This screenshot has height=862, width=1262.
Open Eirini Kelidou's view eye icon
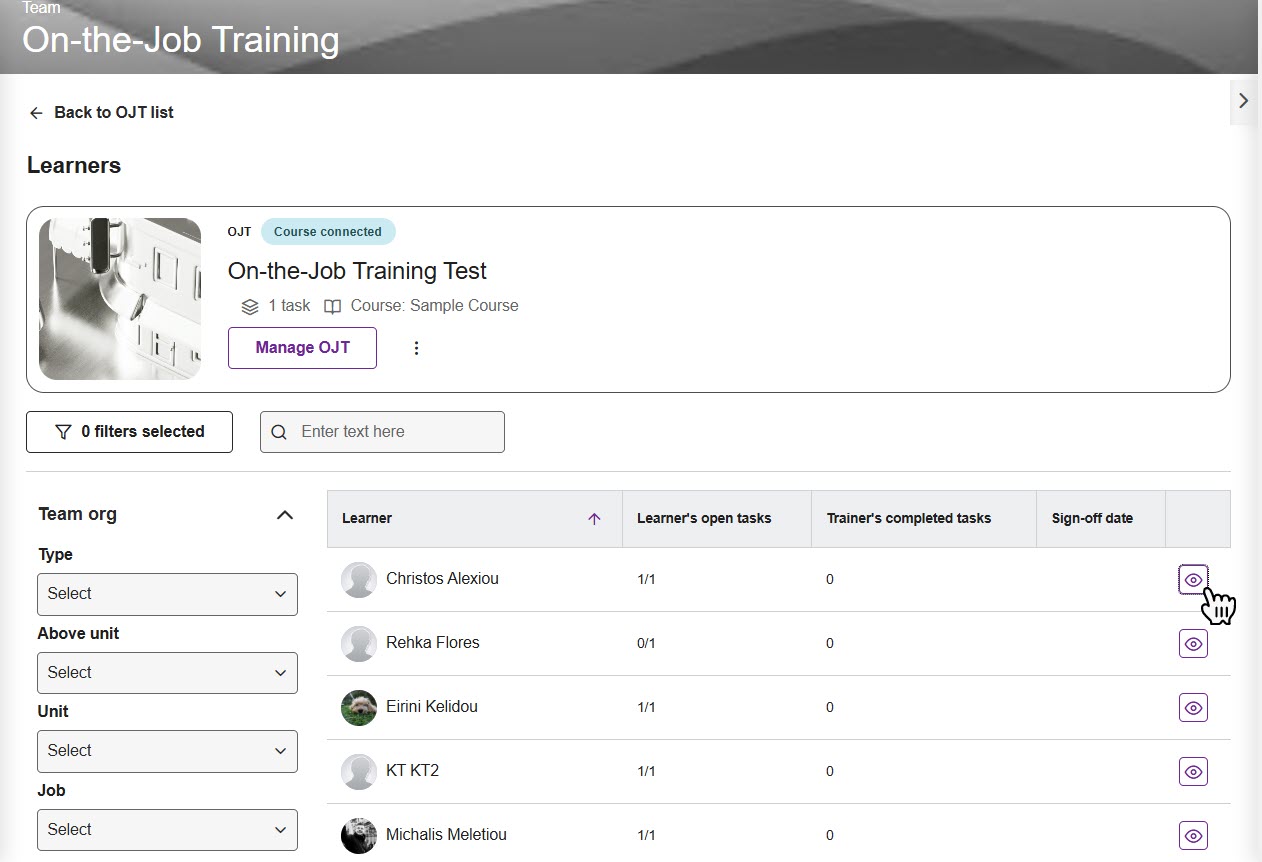pos(1193,708)
